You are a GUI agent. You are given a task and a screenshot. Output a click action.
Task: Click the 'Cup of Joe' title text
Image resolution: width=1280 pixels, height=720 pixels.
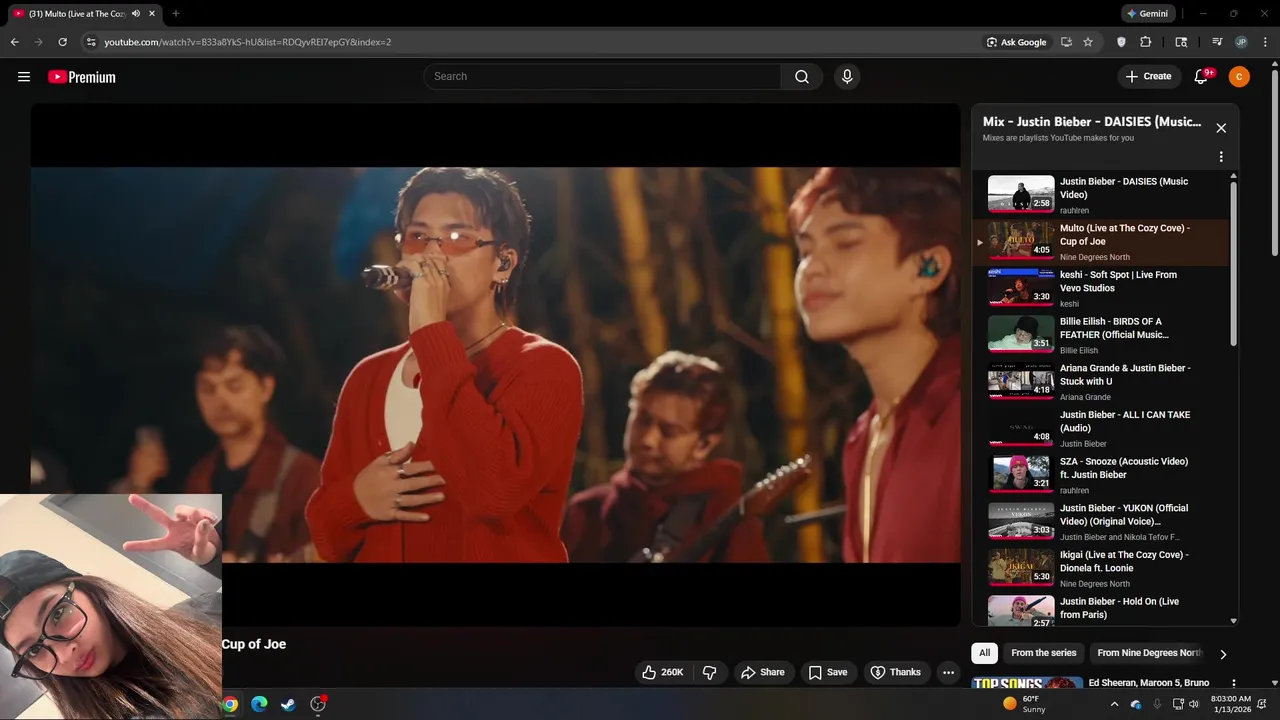[254, 644]
